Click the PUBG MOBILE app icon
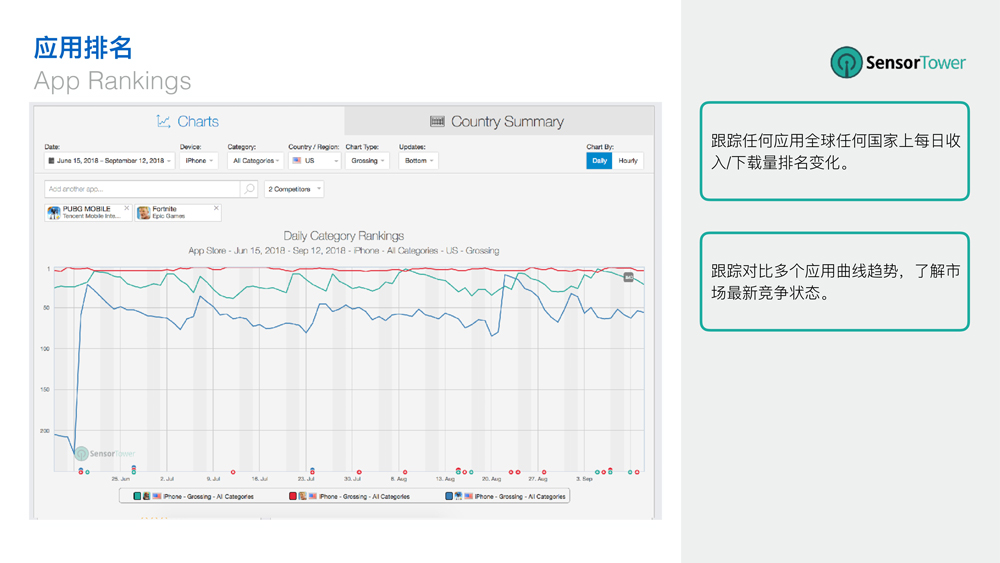 pos(54,212)
